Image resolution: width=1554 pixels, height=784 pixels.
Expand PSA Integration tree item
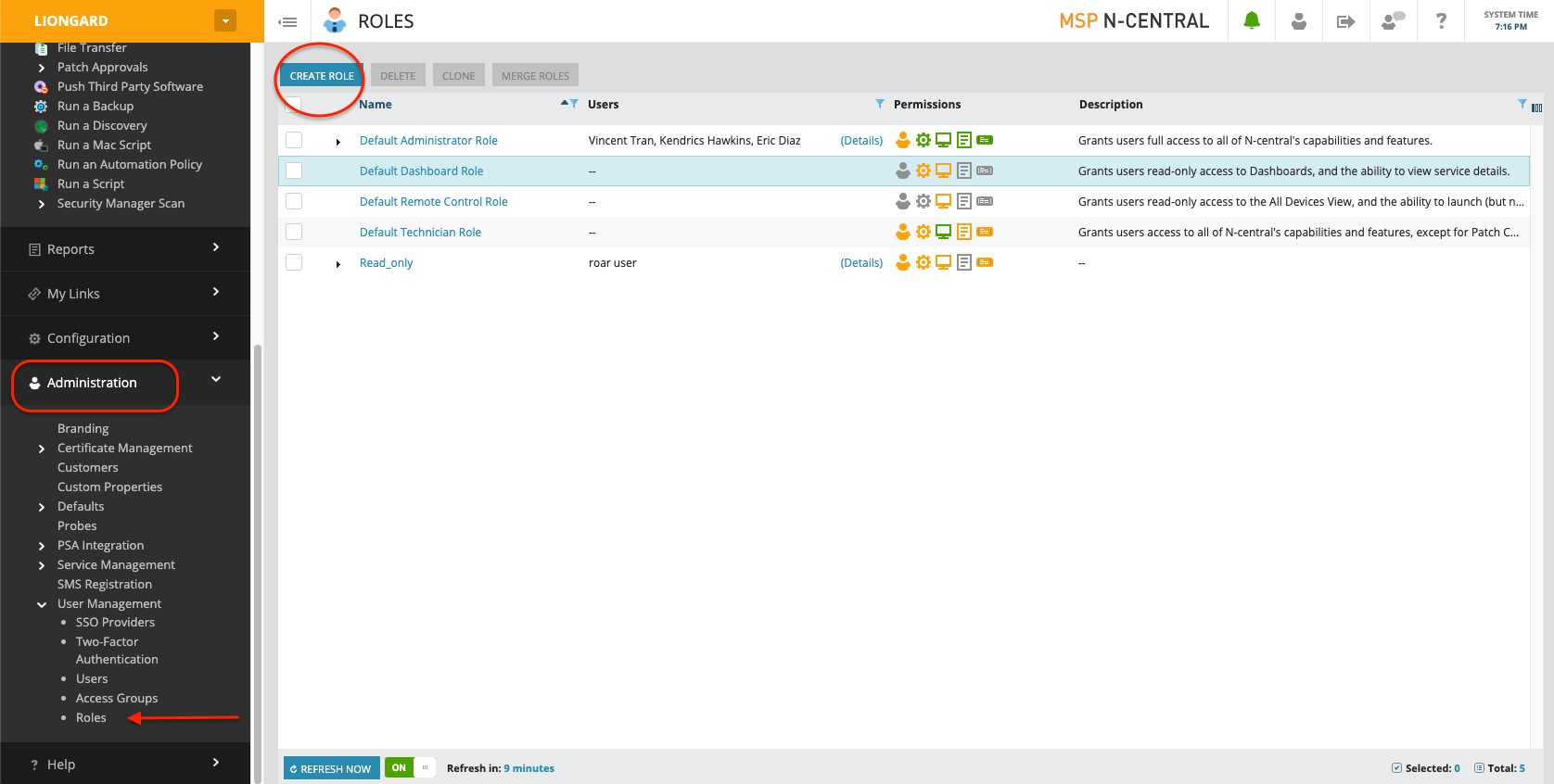tap(41, 546)
